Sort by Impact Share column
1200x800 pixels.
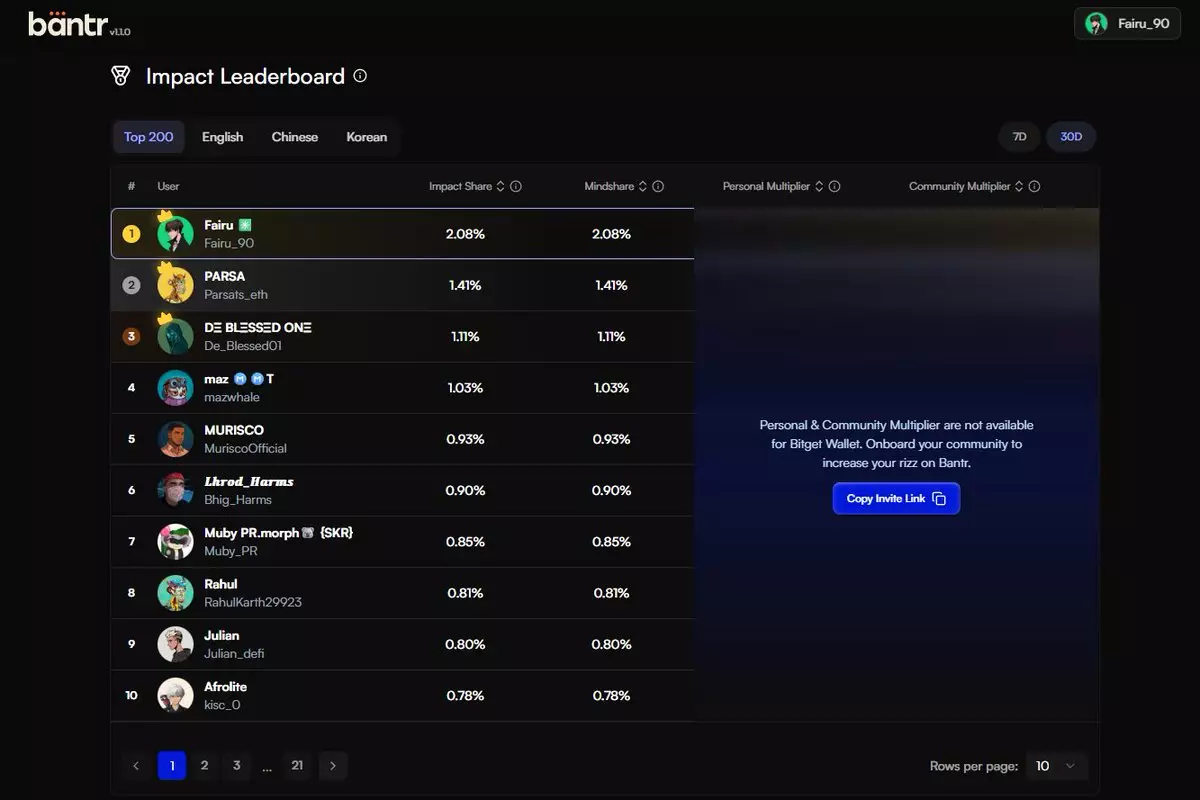click(x=461, y=187)
